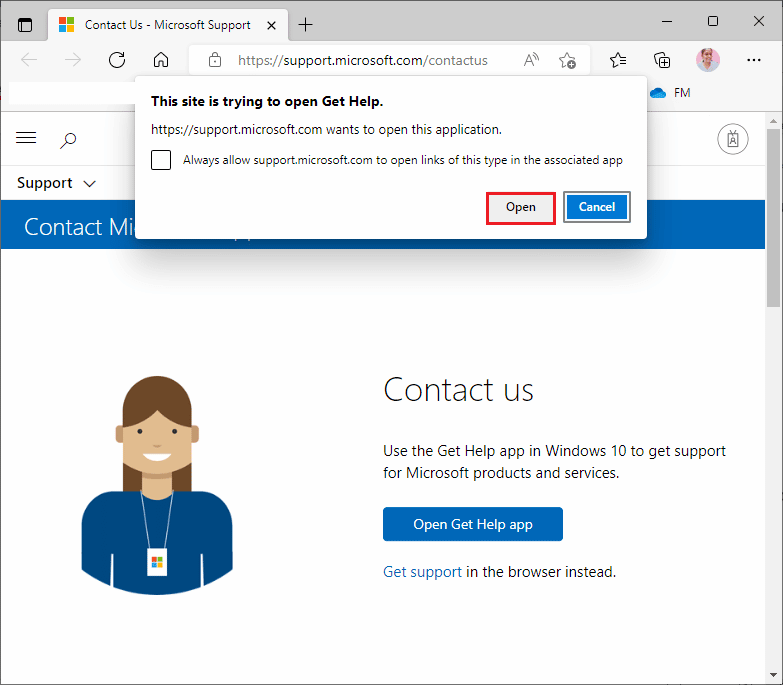Expand the Support dropdown
This screenshot has width=783, height=685.
tap(56, 183)
